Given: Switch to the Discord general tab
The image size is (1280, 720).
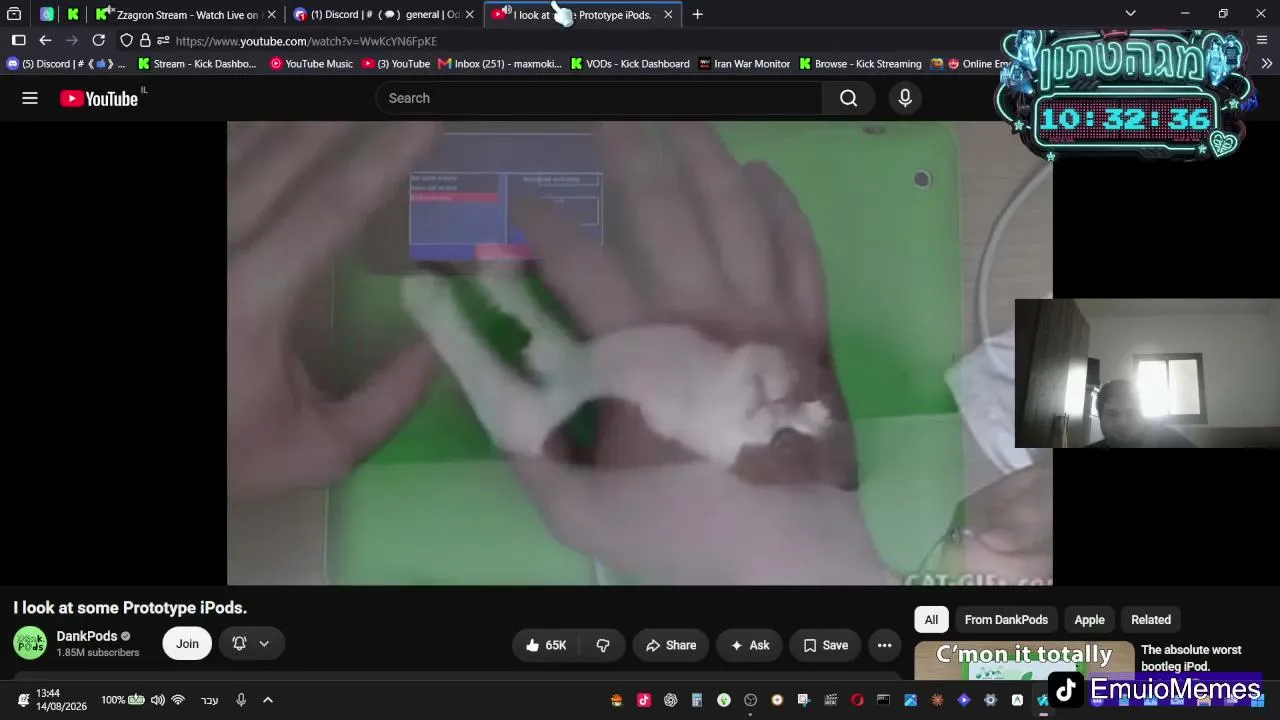Looking at the screenshot, I should tap(385, 14).
